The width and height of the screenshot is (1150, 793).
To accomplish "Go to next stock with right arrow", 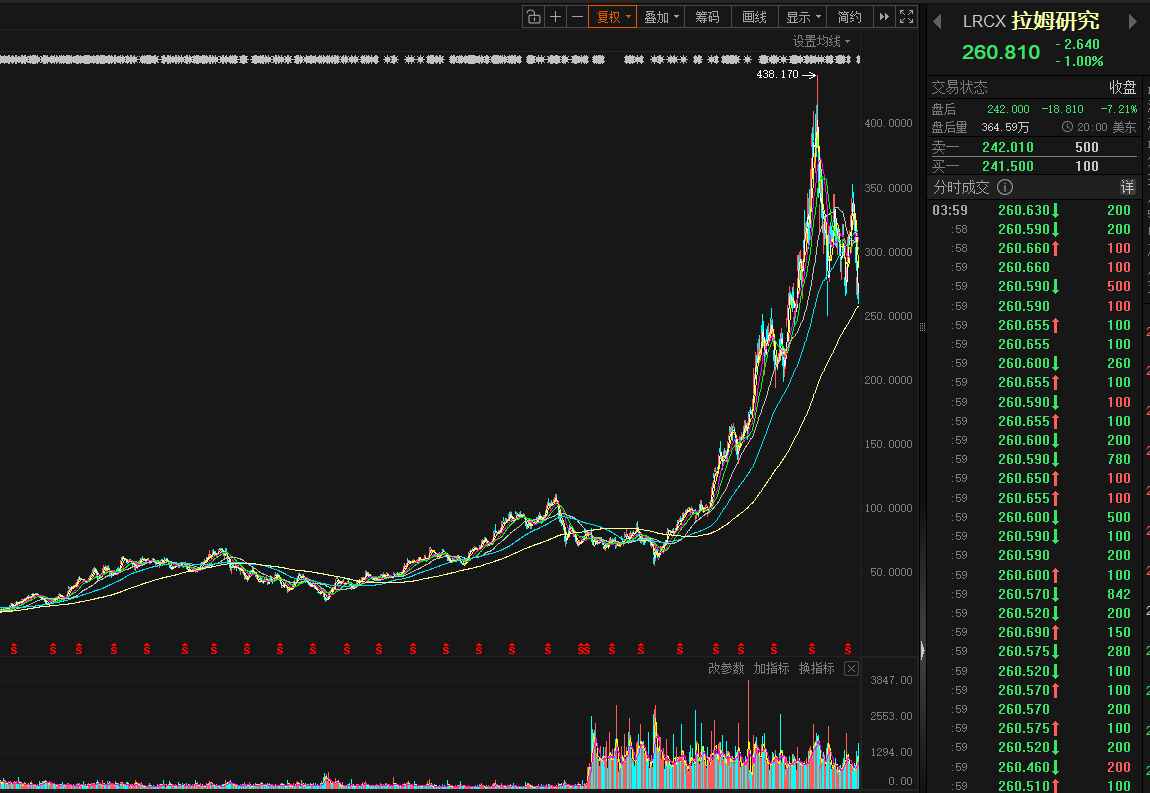I will (1132, 22).
